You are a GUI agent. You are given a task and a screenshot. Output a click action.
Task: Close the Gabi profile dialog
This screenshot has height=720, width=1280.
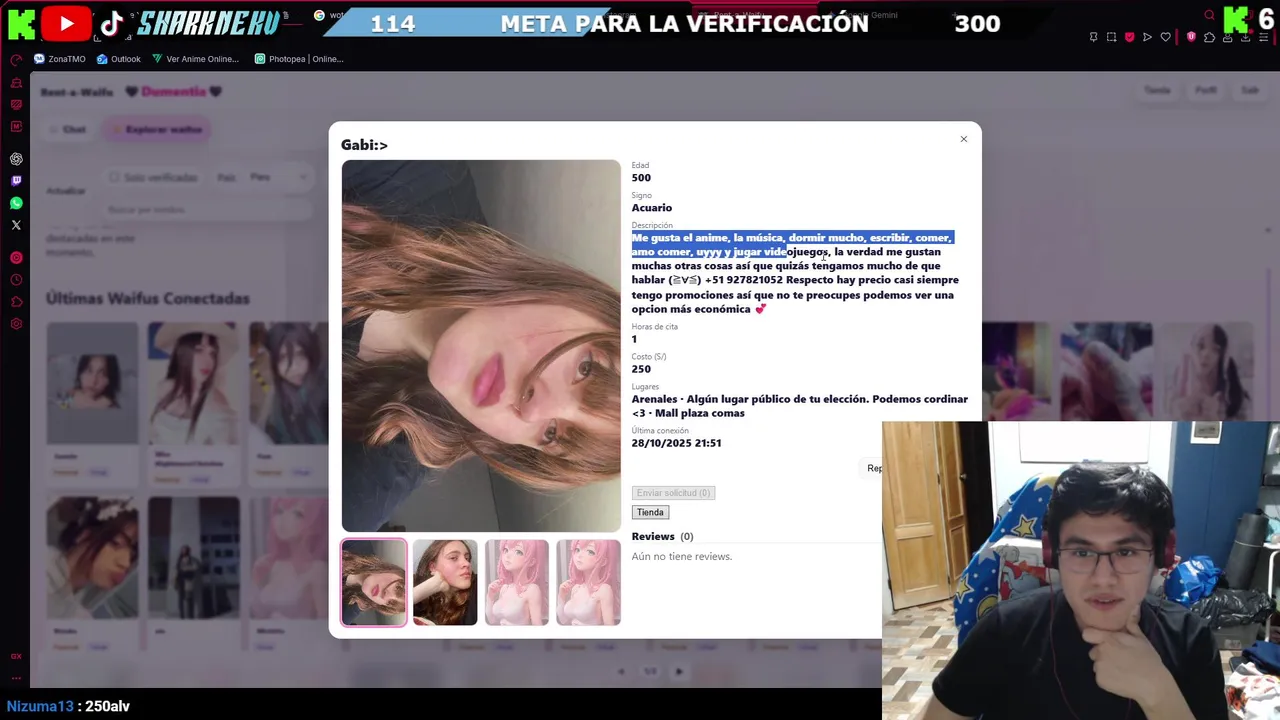tap(964, 139)
